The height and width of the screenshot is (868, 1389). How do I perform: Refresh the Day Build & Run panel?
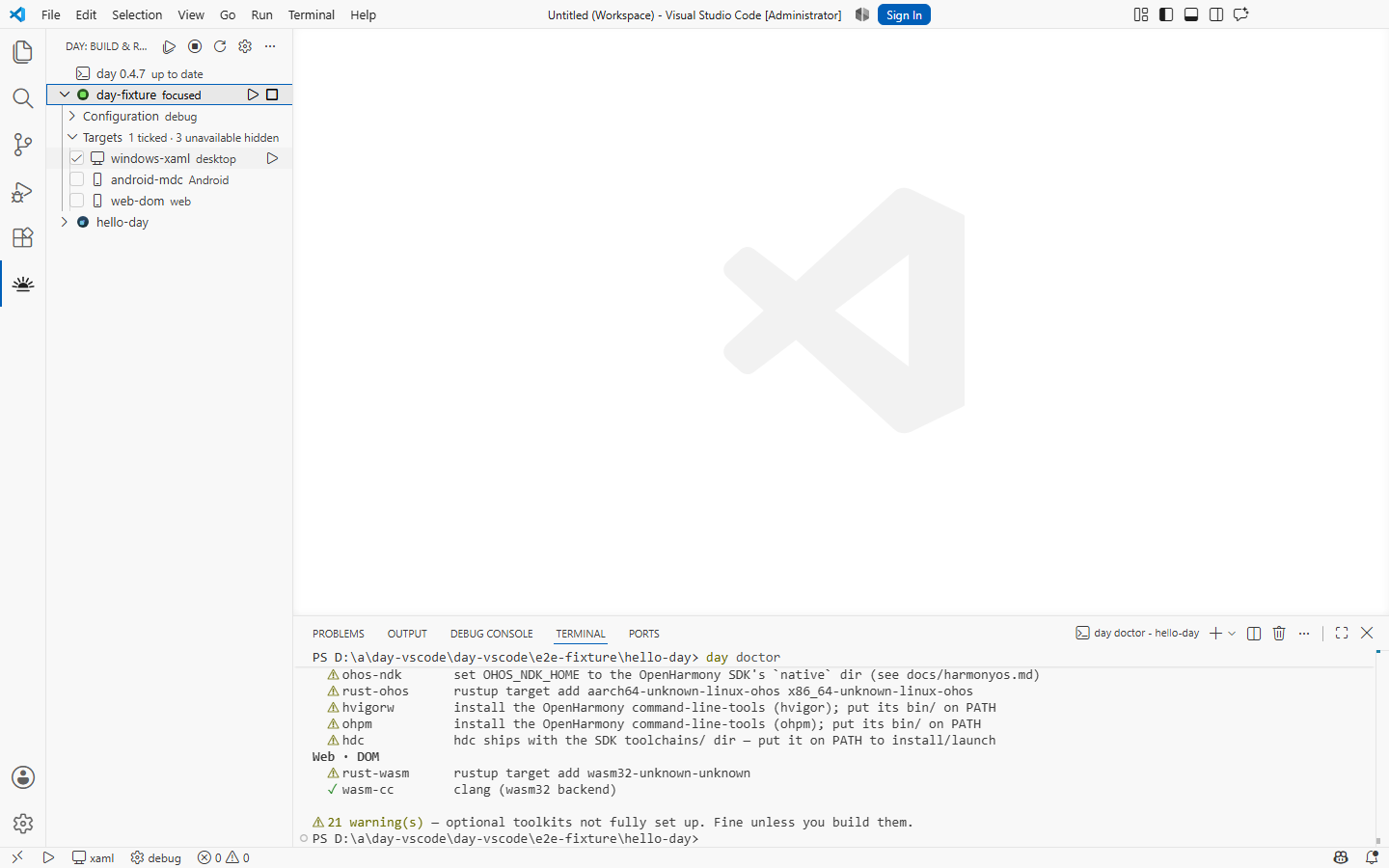point(220,46)
